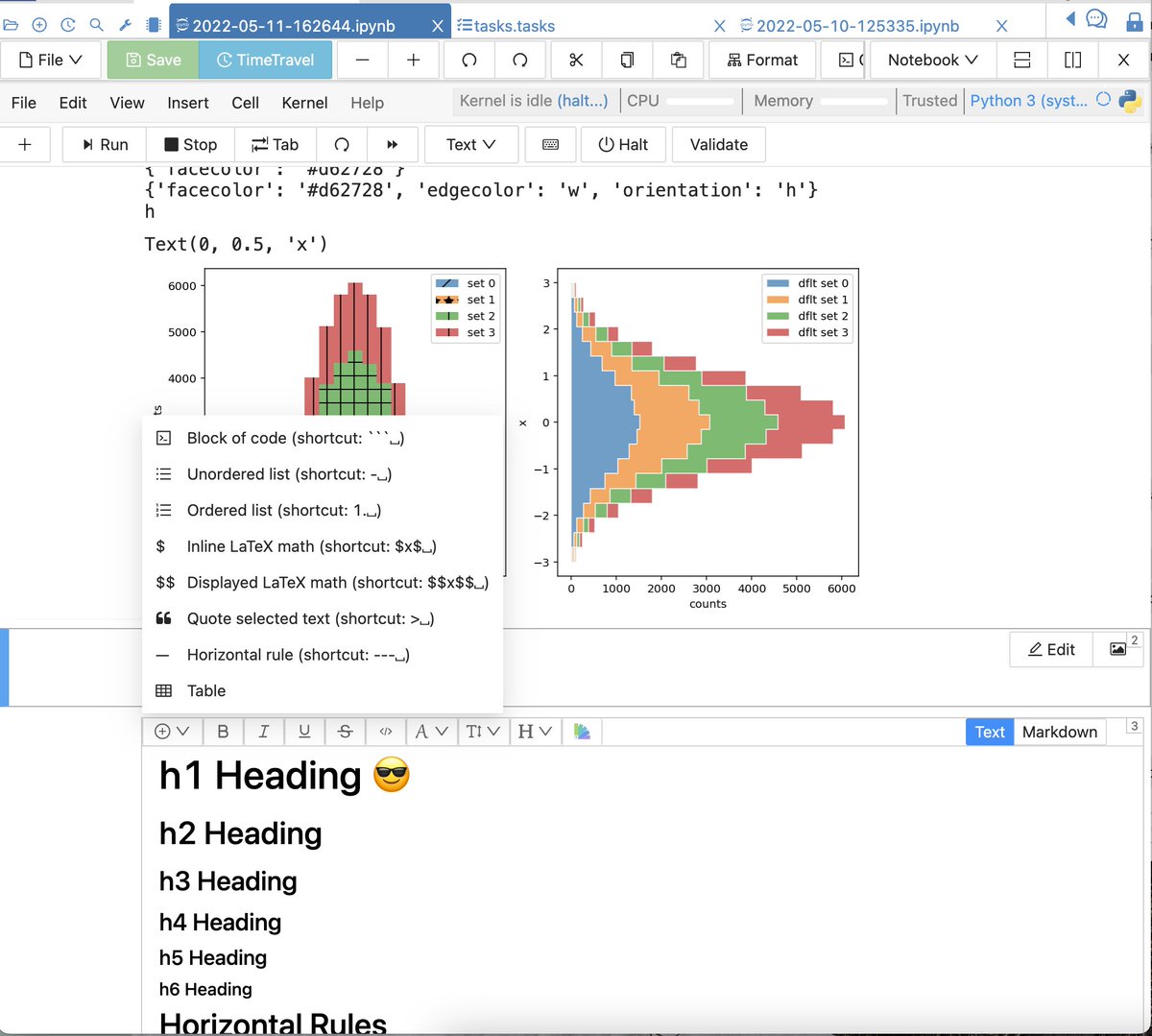1152x1036 pixels.
Task: Open project settings wrench icon
Action: click(x=126, y=25)
